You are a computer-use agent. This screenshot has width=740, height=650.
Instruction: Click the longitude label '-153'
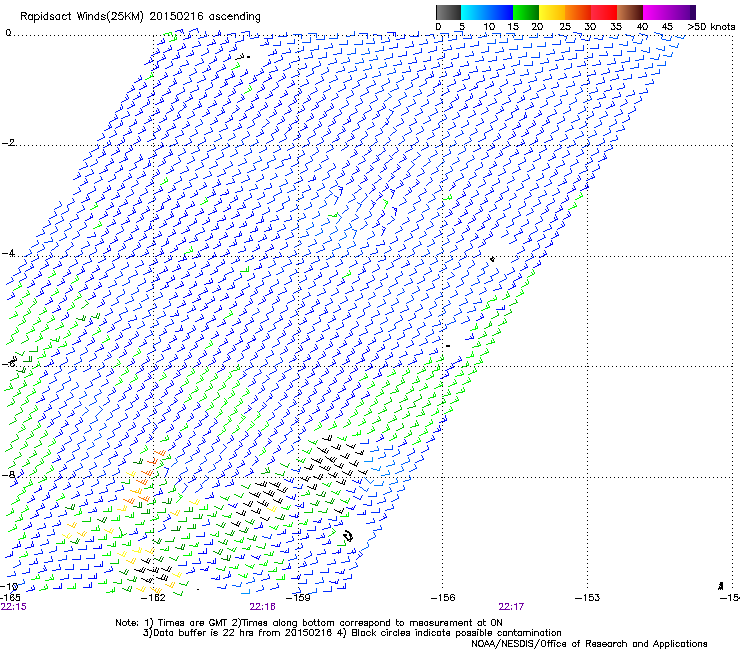[587, 598]
